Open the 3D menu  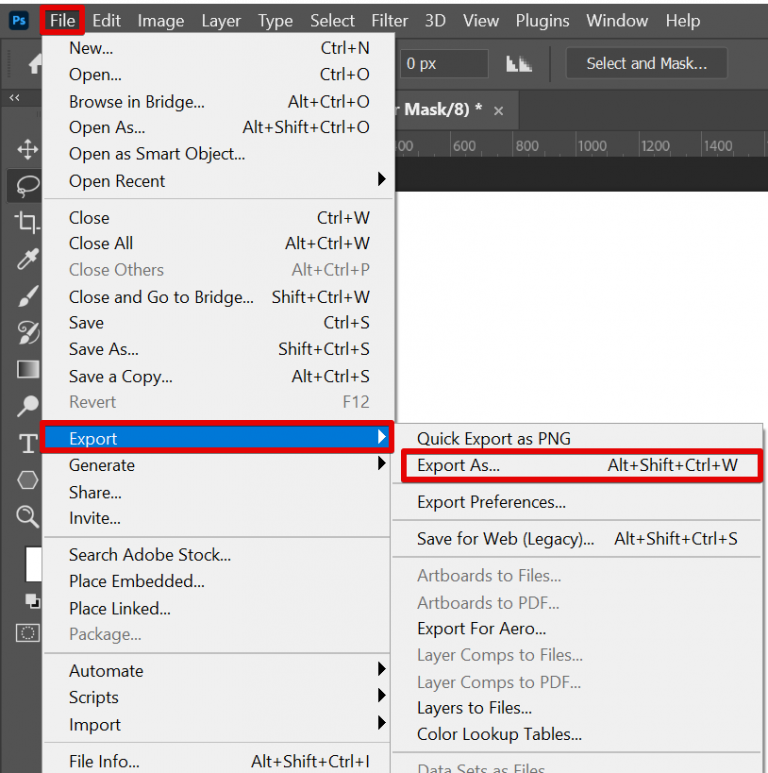coord(435,21)
